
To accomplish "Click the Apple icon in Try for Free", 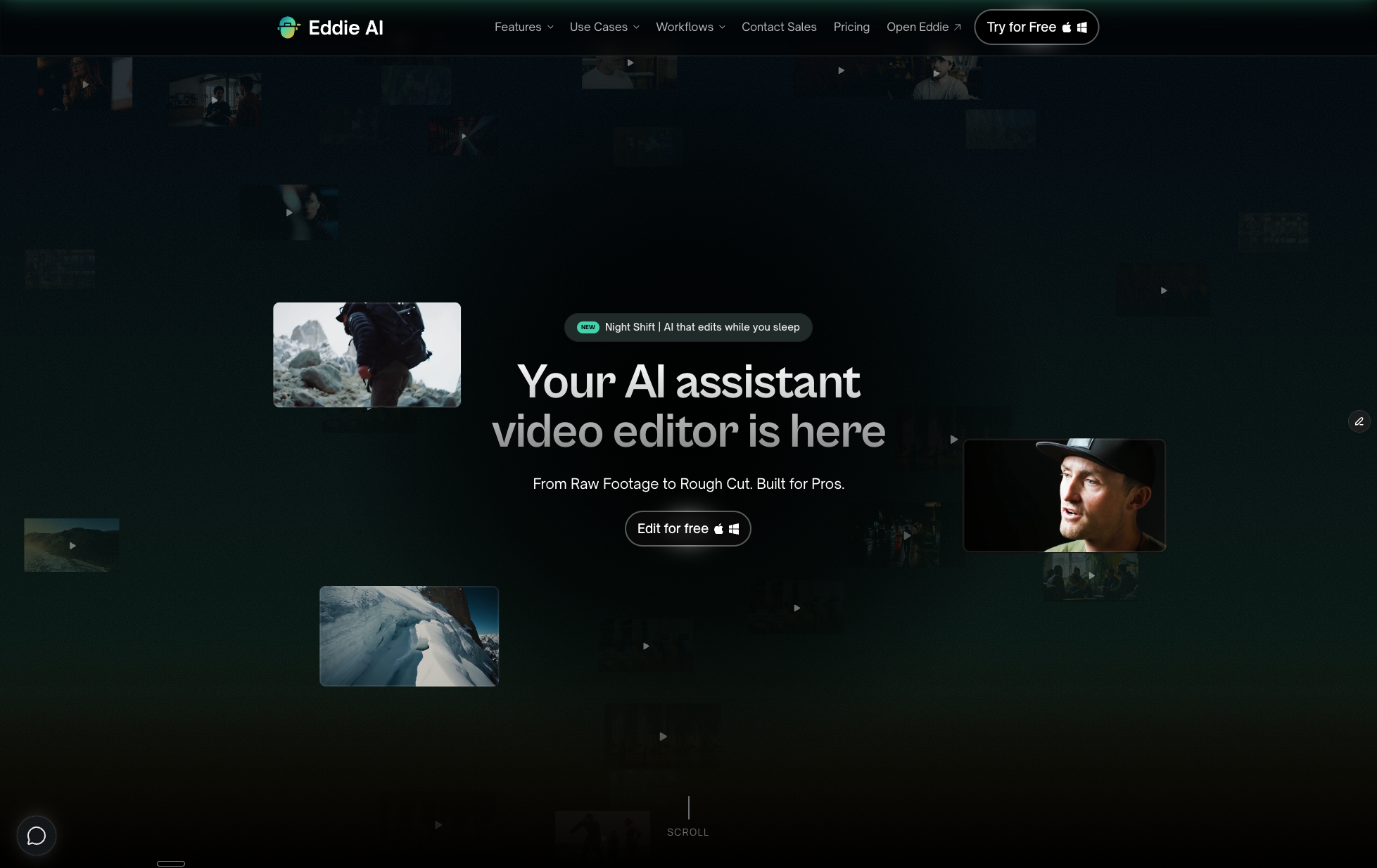I will tap(1067, 27).
